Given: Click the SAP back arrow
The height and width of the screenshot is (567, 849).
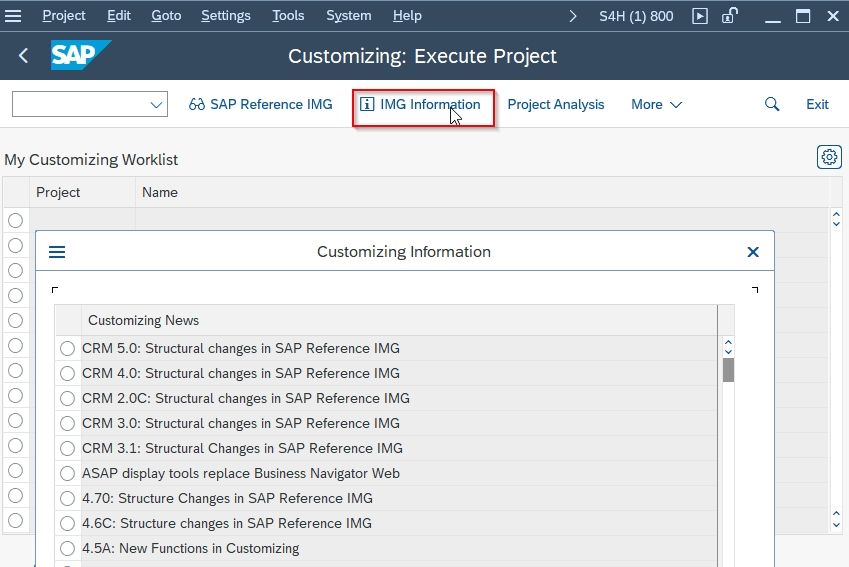Looking at the screenshot, I should (x=23, y=55).
